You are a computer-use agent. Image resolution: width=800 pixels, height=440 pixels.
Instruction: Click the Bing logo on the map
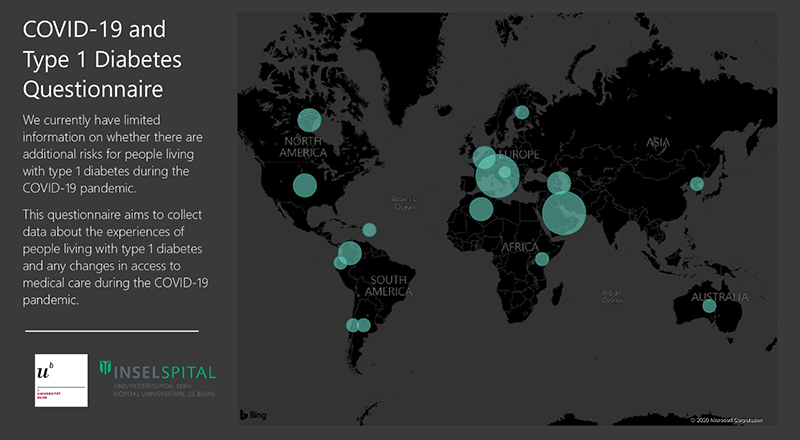click(x=254, y=415)
